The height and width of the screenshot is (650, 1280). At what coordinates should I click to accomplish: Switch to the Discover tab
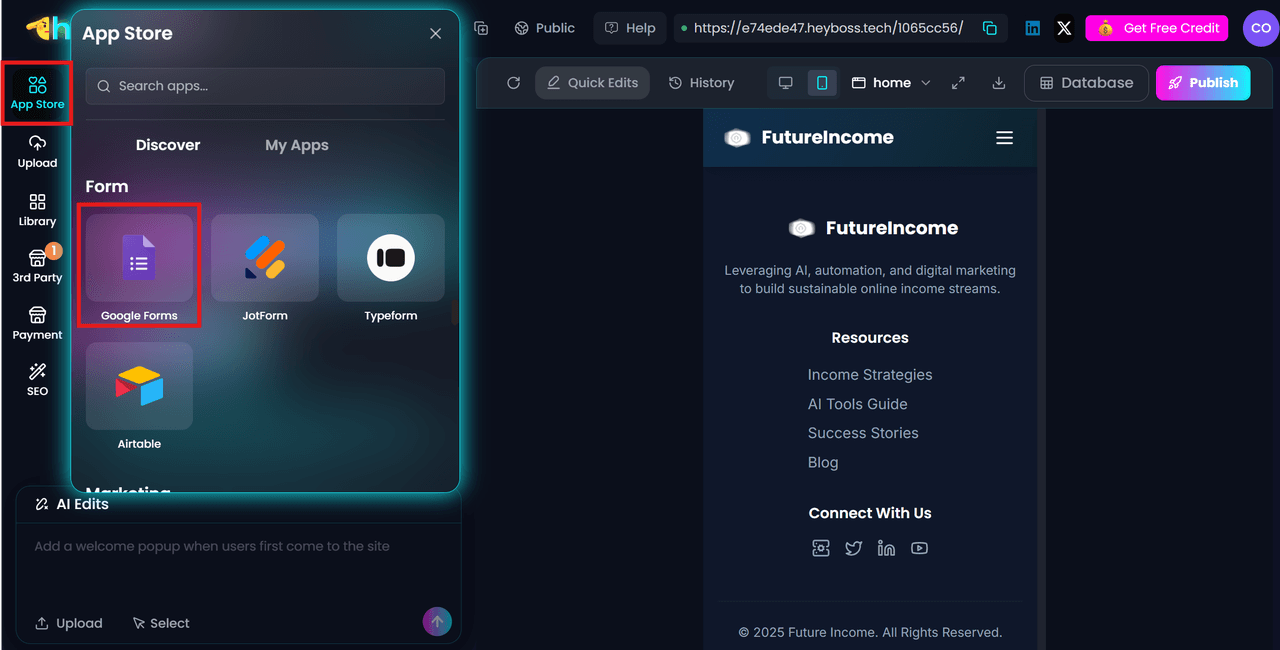(168, 145)
